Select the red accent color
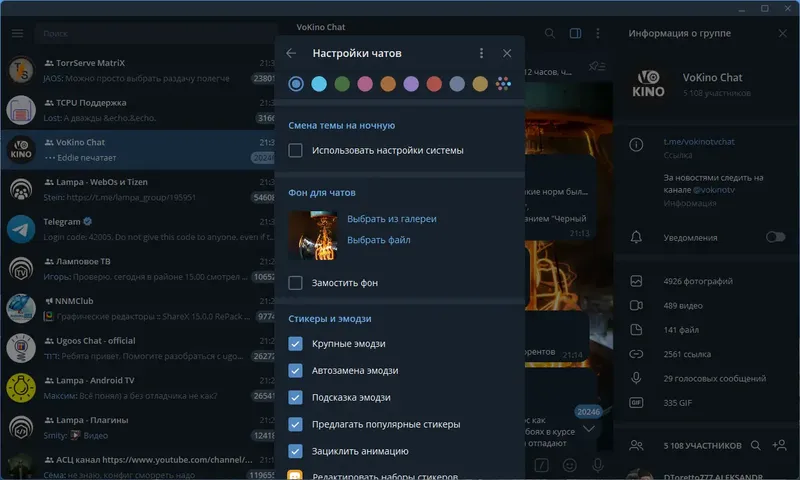Image resolution: width=800 pixels, height=480 pixels. point(434,84)
